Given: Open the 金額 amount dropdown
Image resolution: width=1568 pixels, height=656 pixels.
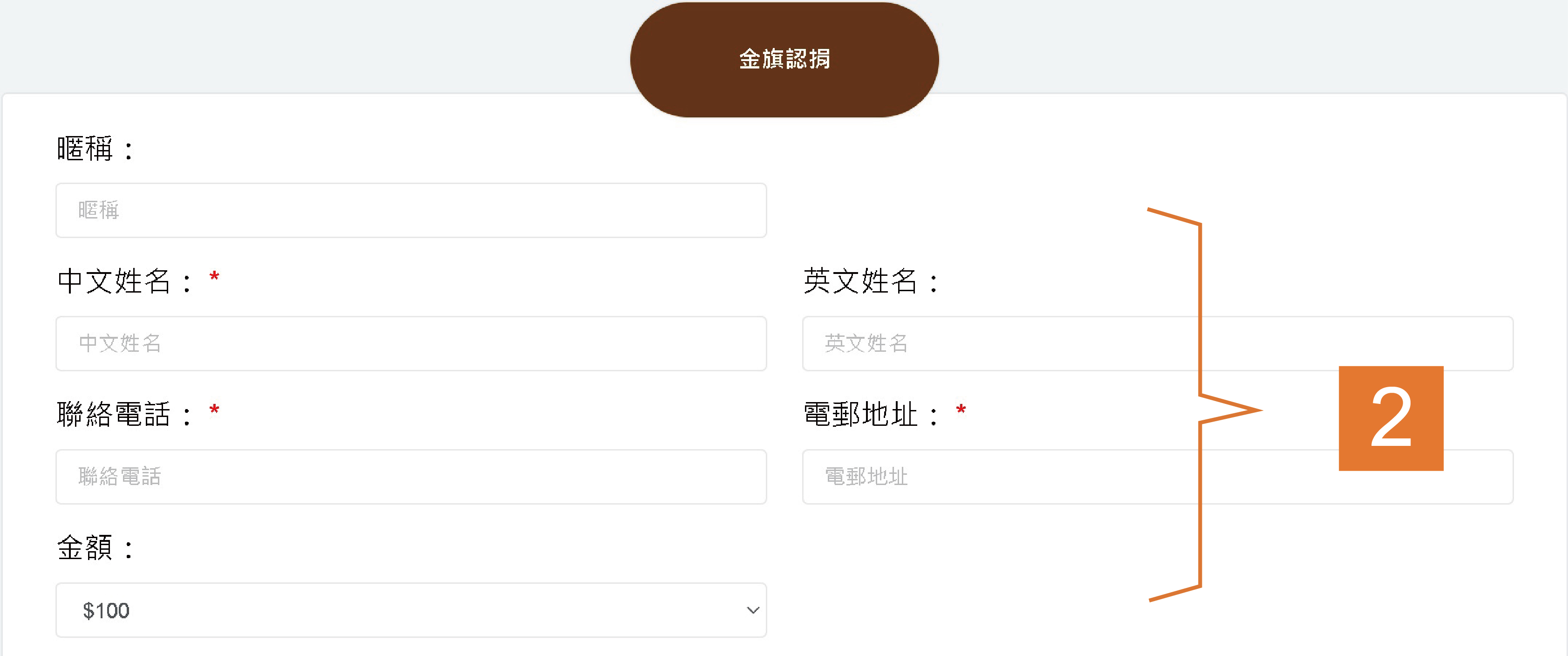Looking at the screenshot, I should pyautogui.click(x=411, y=610).
